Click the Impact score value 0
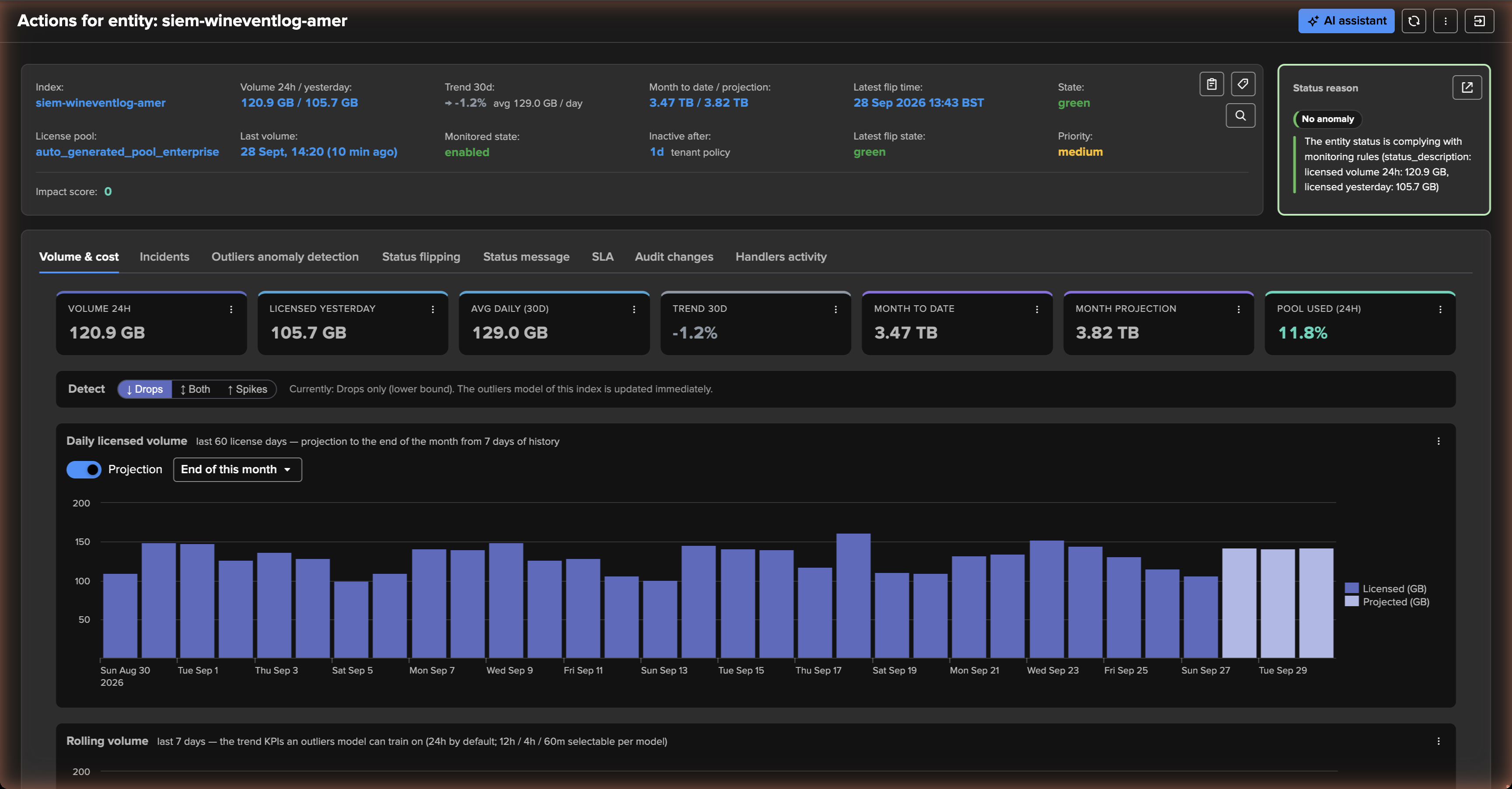Screen dimensions: 1512x789 tap(108, 192)
